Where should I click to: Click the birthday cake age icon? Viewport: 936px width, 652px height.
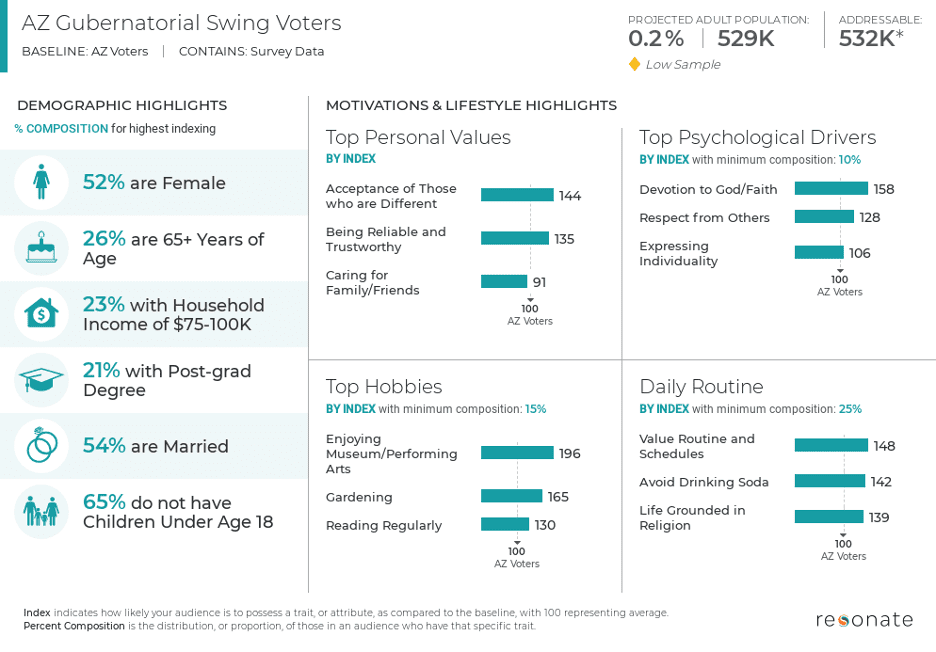pyautogui.click(x=41, y=248)
